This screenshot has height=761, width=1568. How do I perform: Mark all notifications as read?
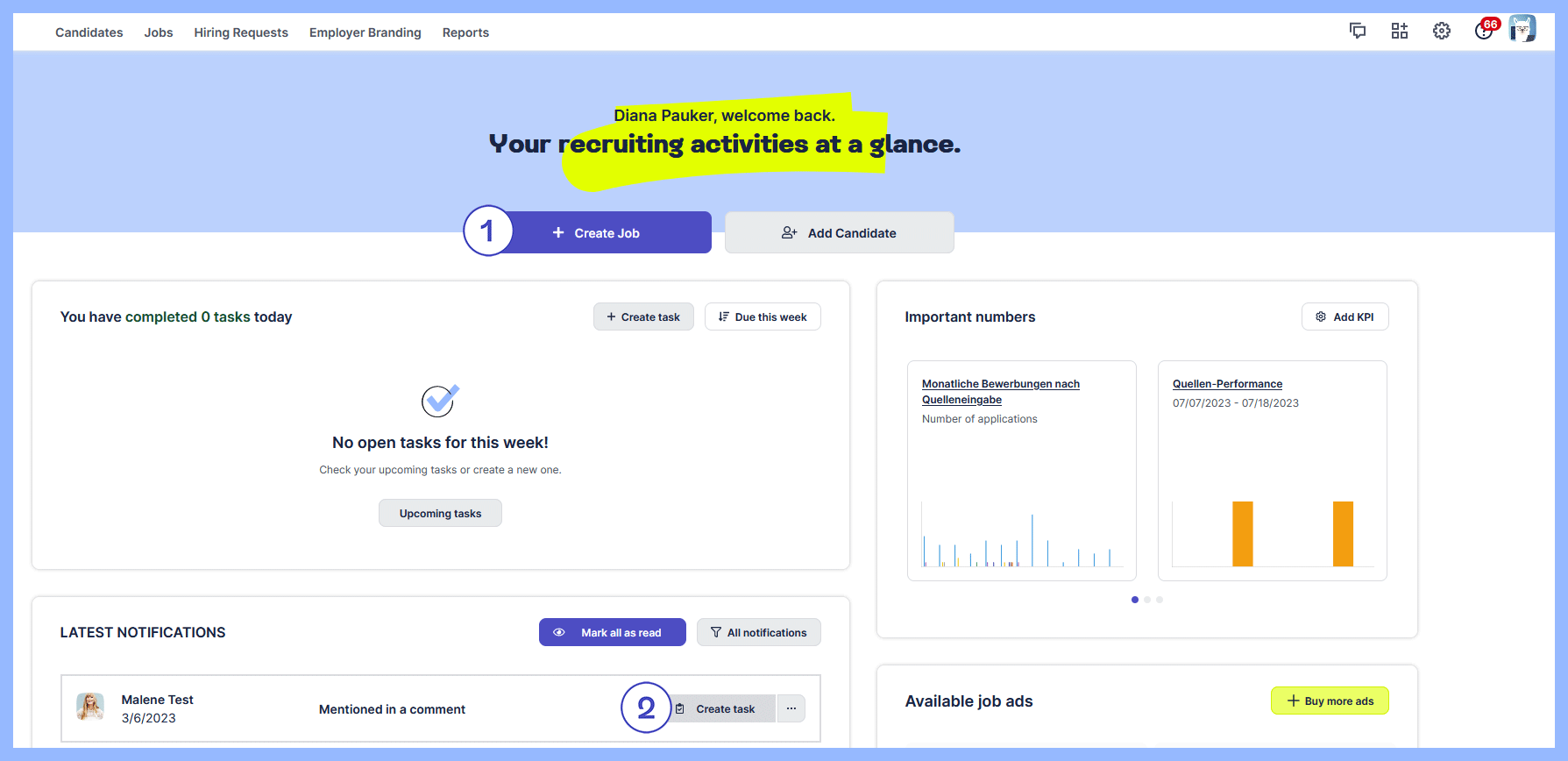612,632
